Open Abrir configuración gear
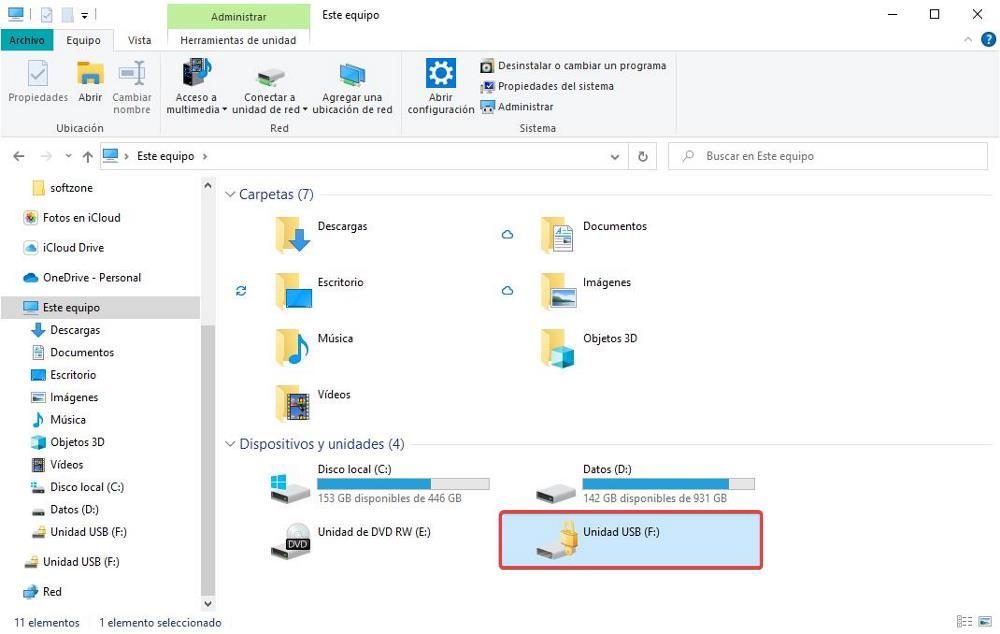 click(441, 87)
